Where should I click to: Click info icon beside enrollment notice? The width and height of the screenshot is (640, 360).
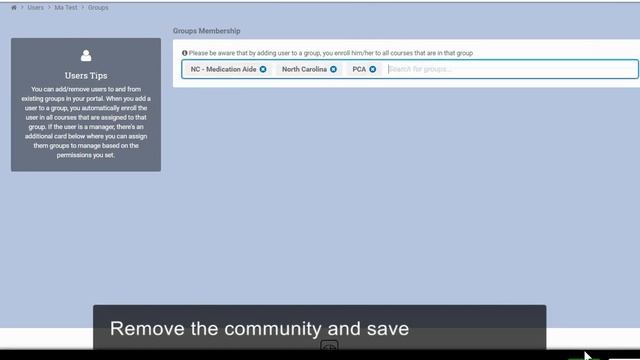pyautogui.click(x=184, y=53)
